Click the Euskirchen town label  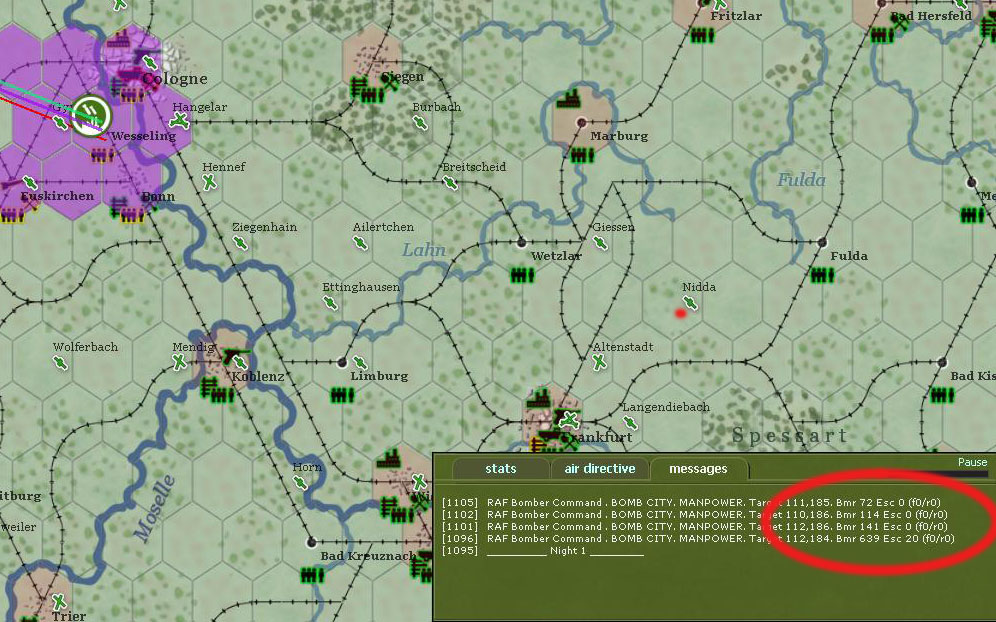(57, 196)
